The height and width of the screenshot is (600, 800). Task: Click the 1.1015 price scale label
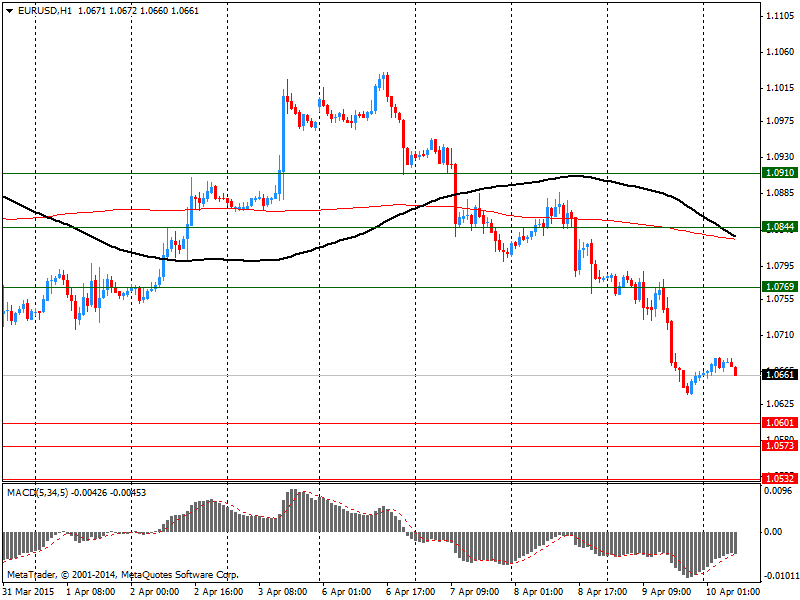(780, 88)
